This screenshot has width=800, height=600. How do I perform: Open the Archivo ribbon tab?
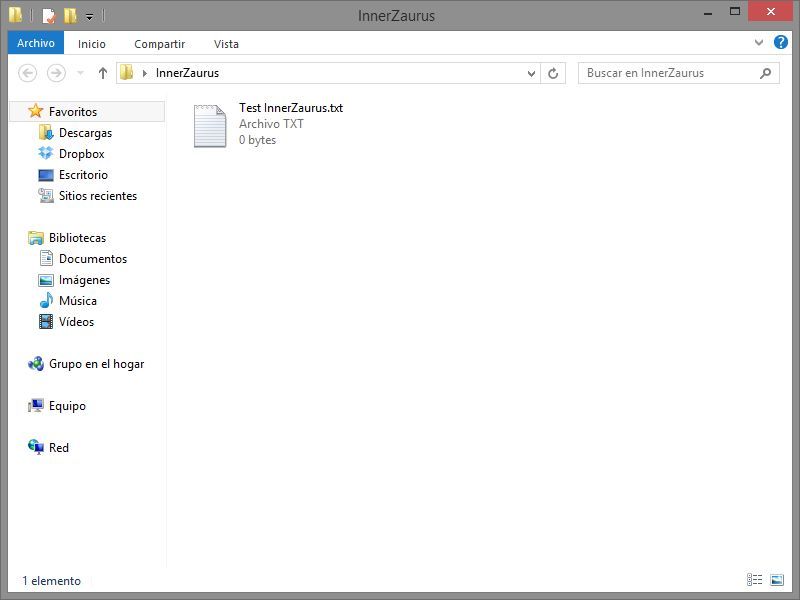coord(36,43)
